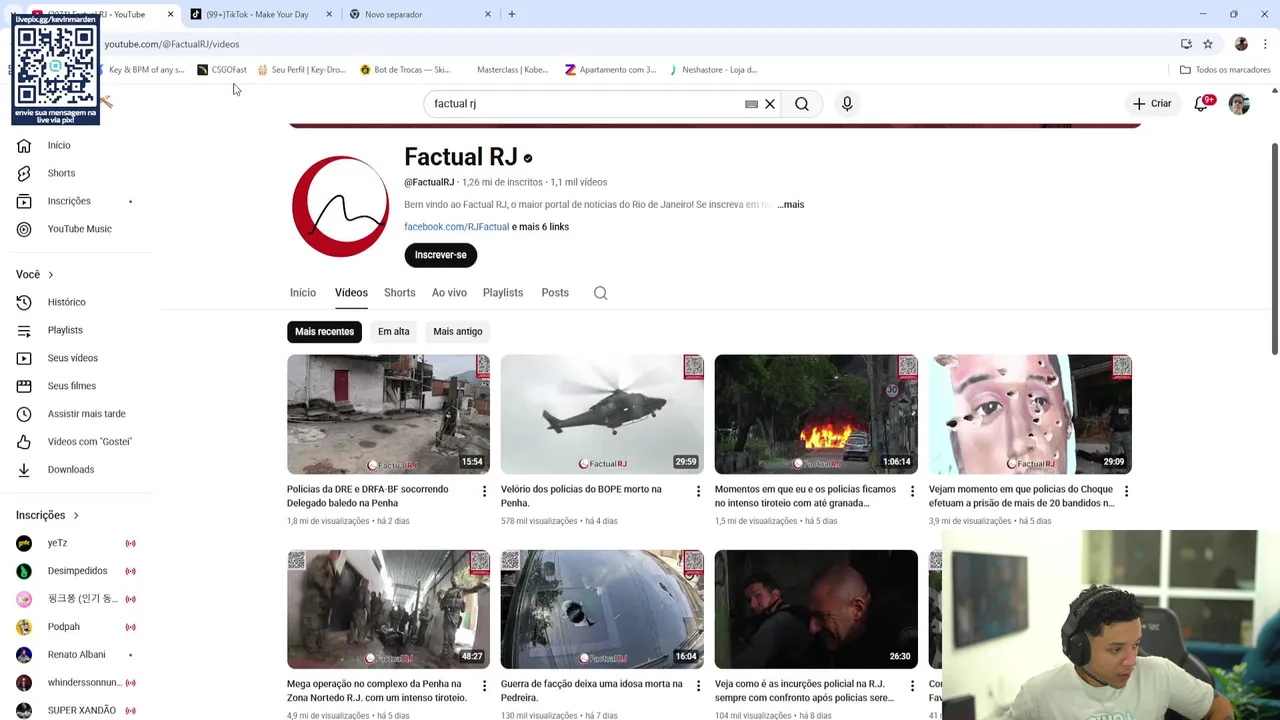Click the browser address bar URL

[172, 44]
